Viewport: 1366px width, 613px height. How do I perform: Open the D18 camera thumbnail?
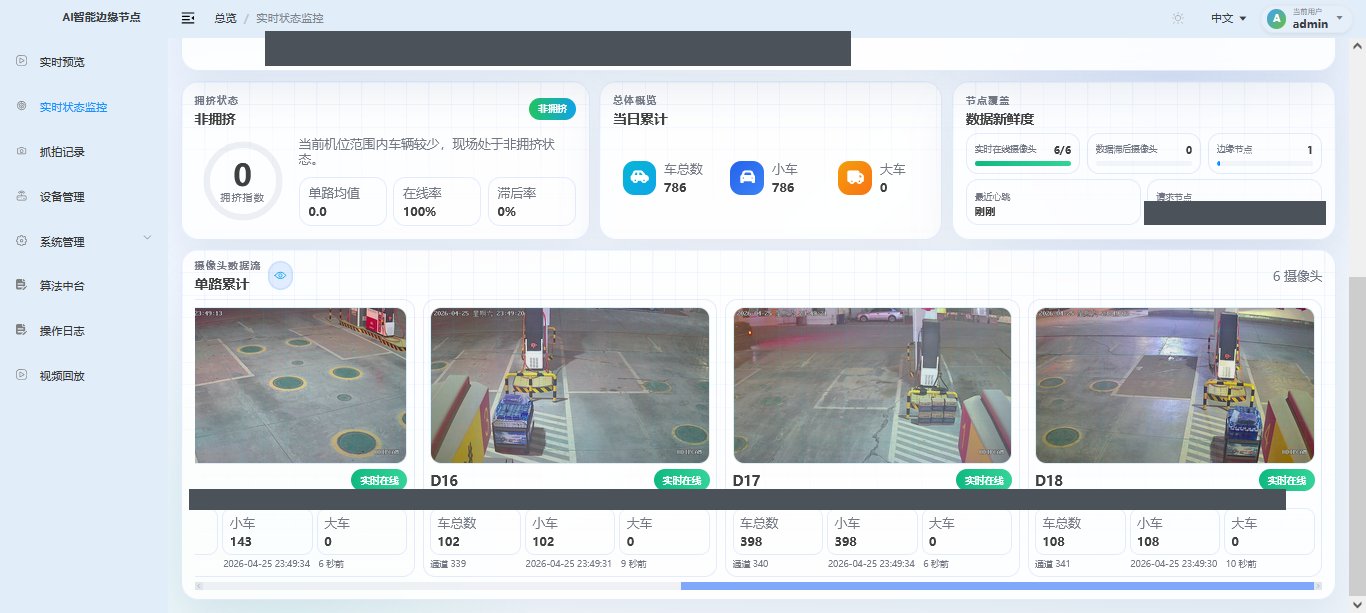click(1175, 385)
